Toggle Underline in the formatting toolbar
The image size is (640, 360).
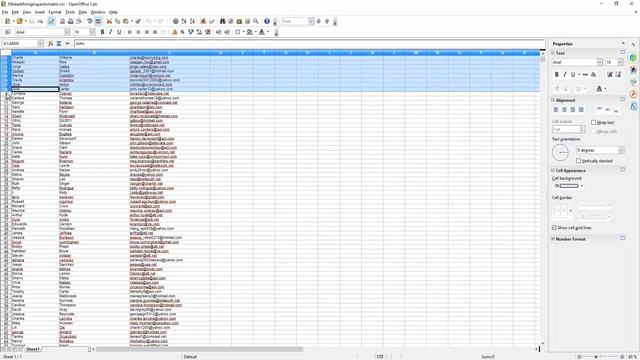tap(119, 32)
